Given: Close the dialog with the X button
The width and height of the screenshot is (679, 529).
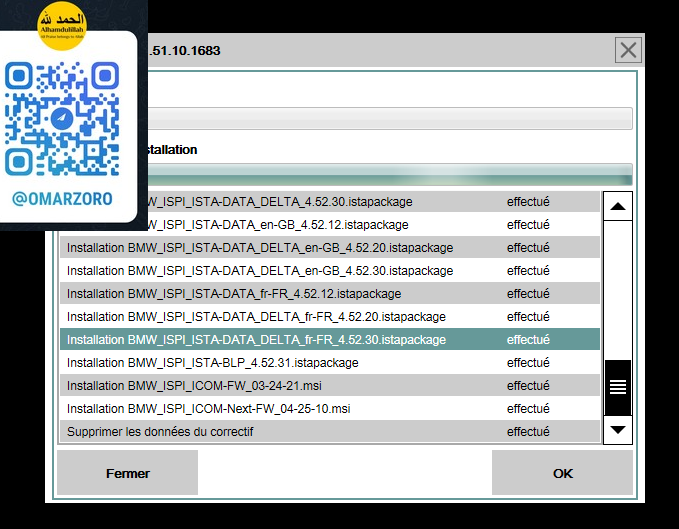Looking at the screenshot, I should (x=628, y=50).
